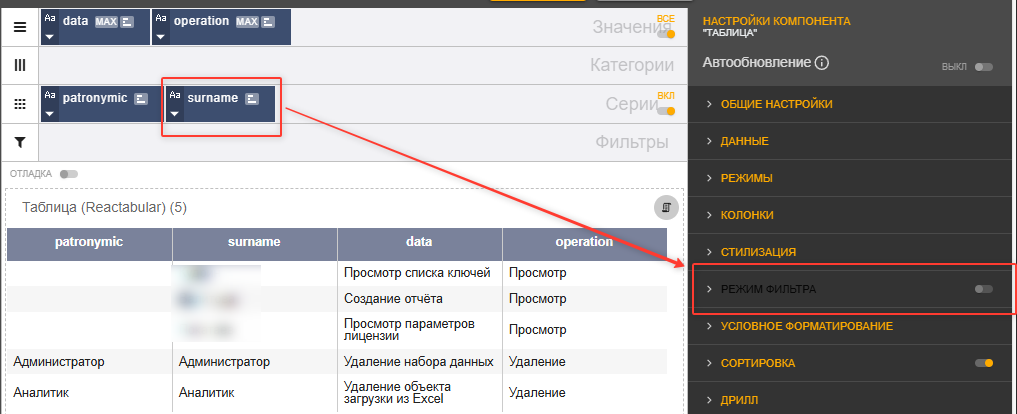This screenshot has height=414, width=1017.
Task: Switch on the Автообновление toggle
Action: point(984,67)
